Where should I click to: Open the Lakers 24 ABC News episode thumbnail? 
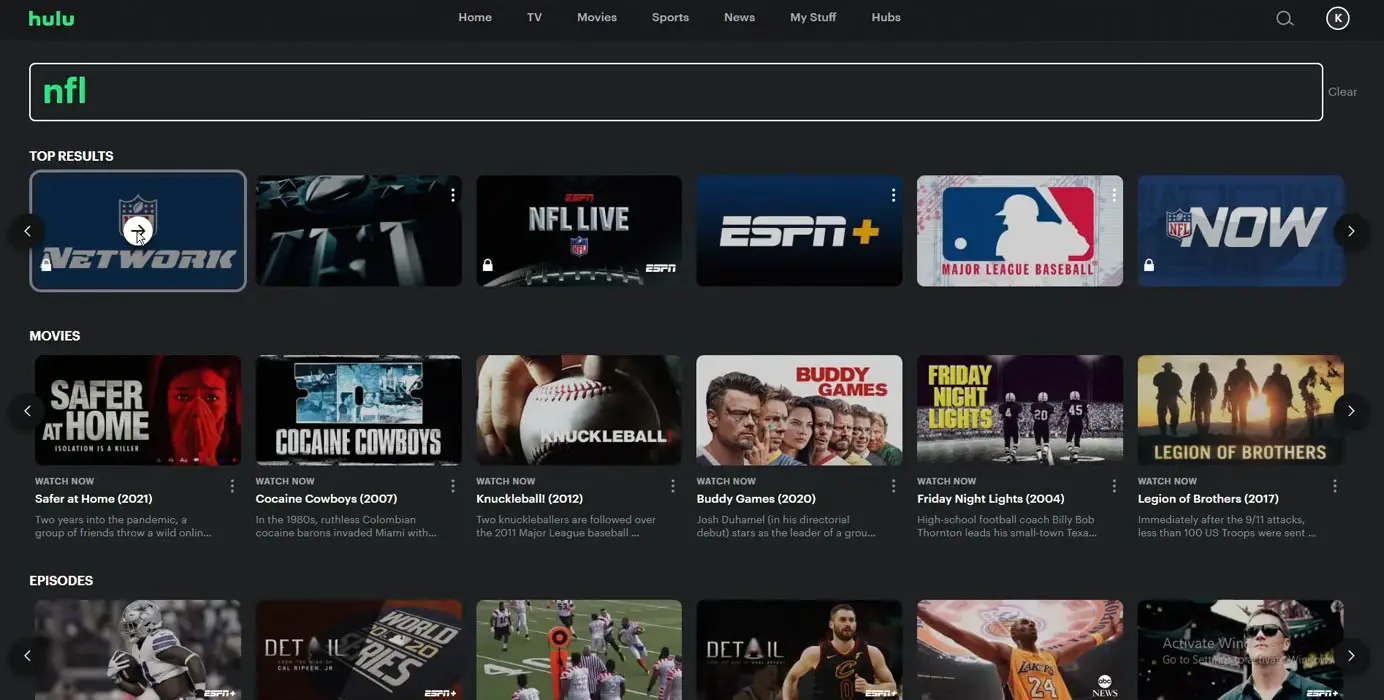click(x=1020, y=650)
